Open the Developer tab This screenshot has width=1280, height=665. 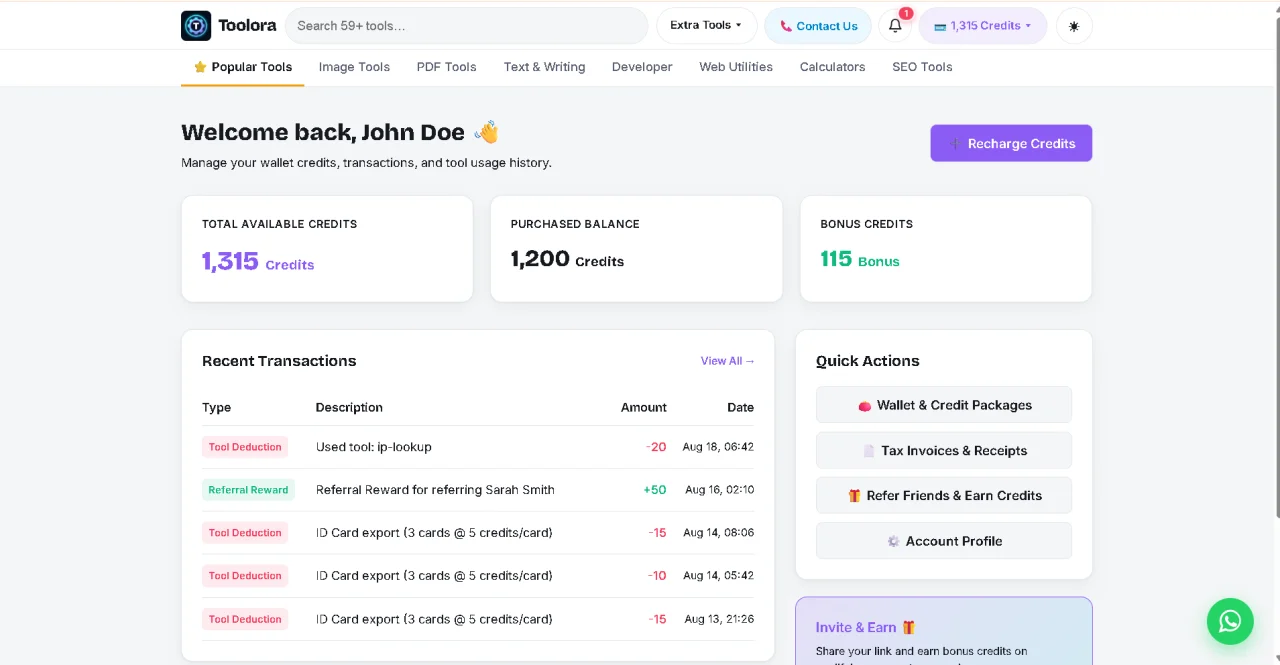click(642, 67)
